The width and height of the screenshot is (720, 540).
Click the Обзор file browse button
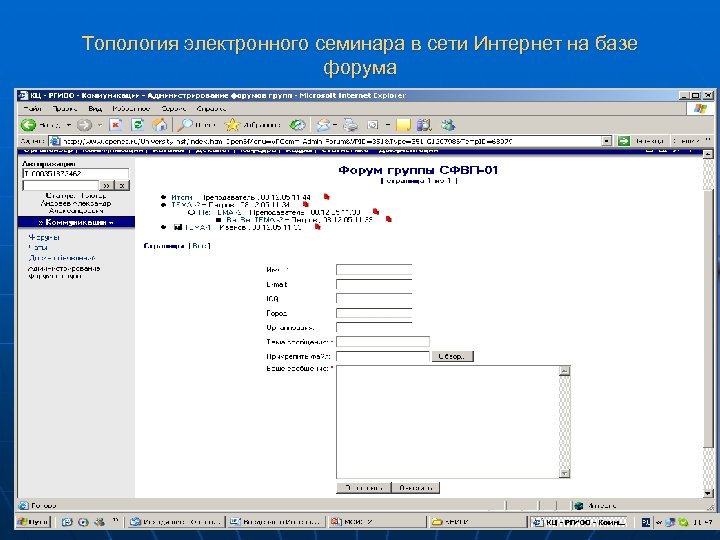[452, 356]
